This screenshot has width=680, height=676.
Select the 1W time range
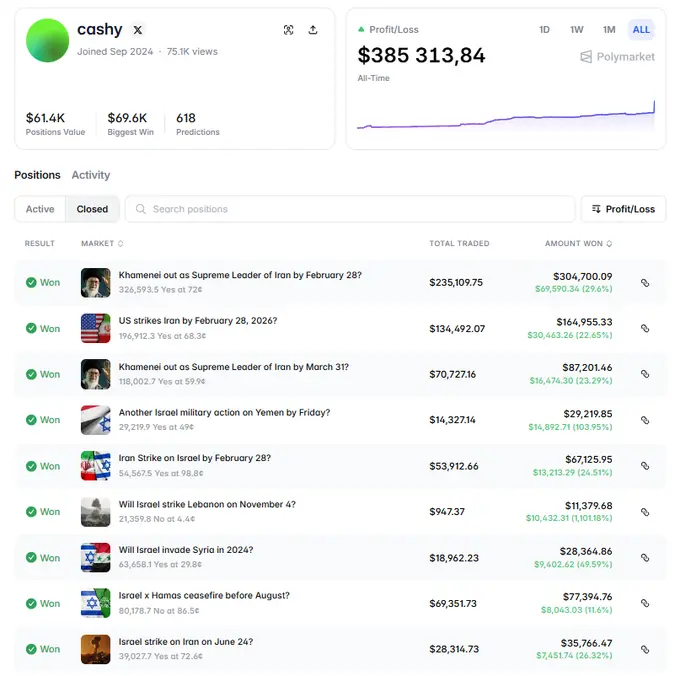[576, 29]
